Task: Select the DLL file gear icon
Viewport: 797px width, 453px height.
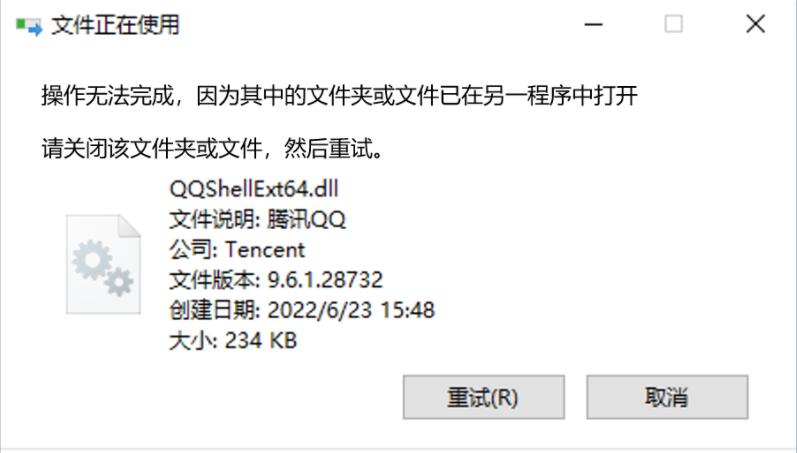Action: [x=103, y=264]
